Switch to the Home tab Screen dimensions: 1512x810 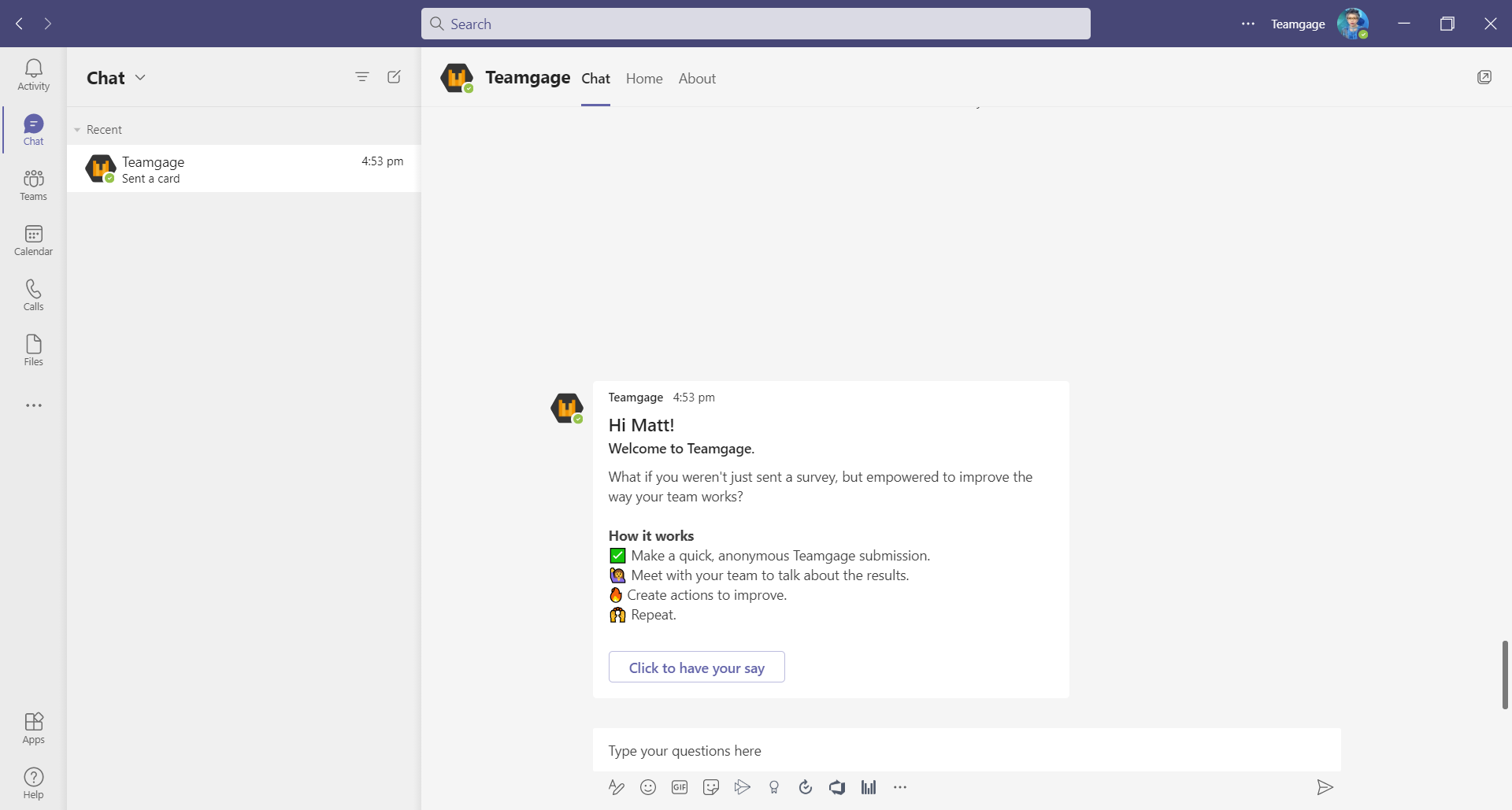[x=644, y=79]
